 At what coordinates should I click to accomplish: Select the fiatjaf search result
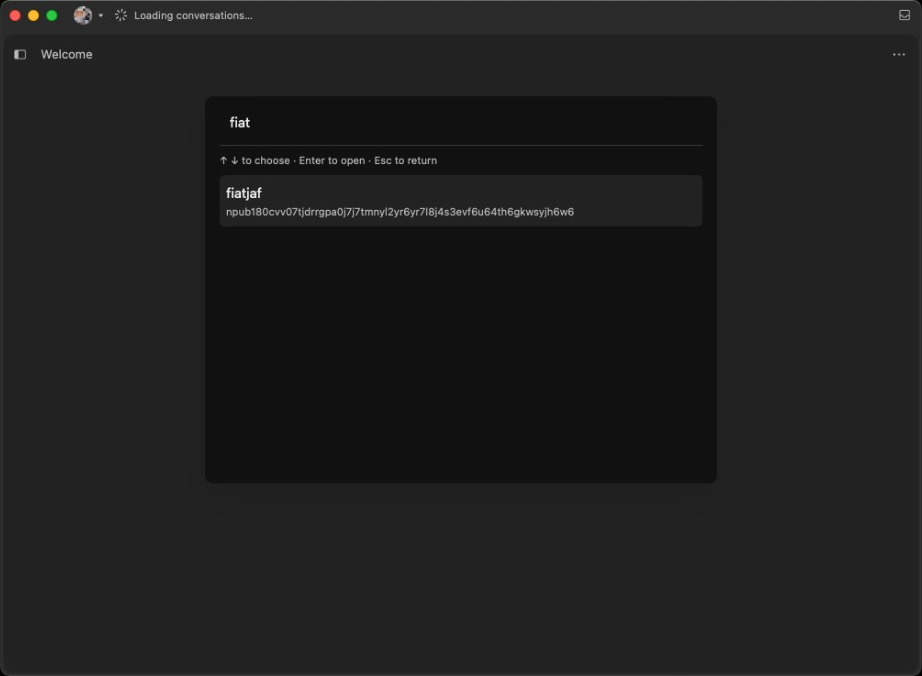pyautogui.click(x=460, y=201)
